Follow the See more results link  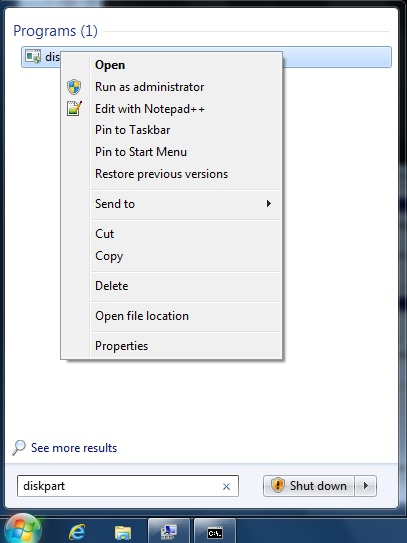[x=74, y=448]
